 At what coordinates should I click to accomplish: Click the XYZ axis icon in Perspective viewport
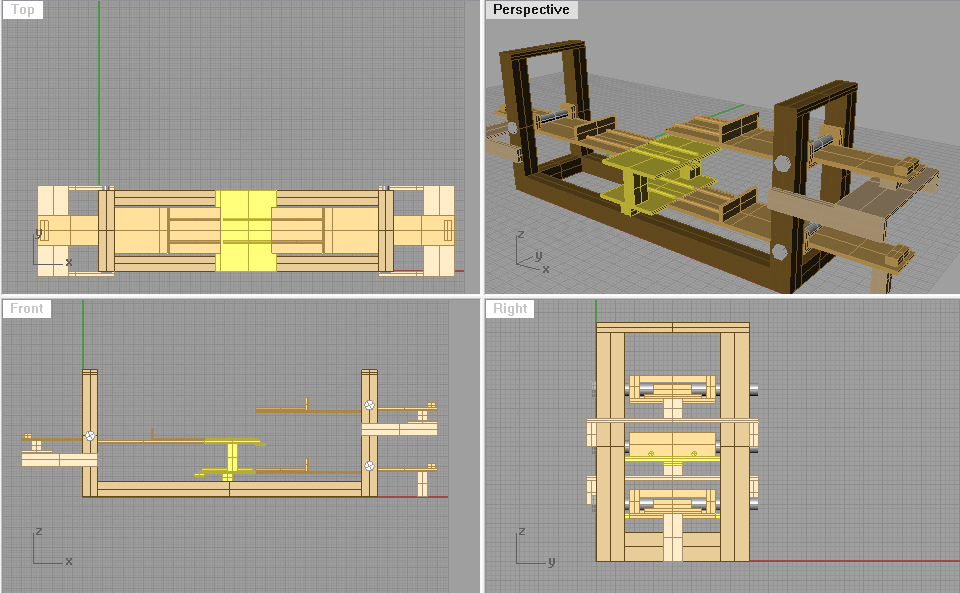pyautogui.click(x=528, y=252)
